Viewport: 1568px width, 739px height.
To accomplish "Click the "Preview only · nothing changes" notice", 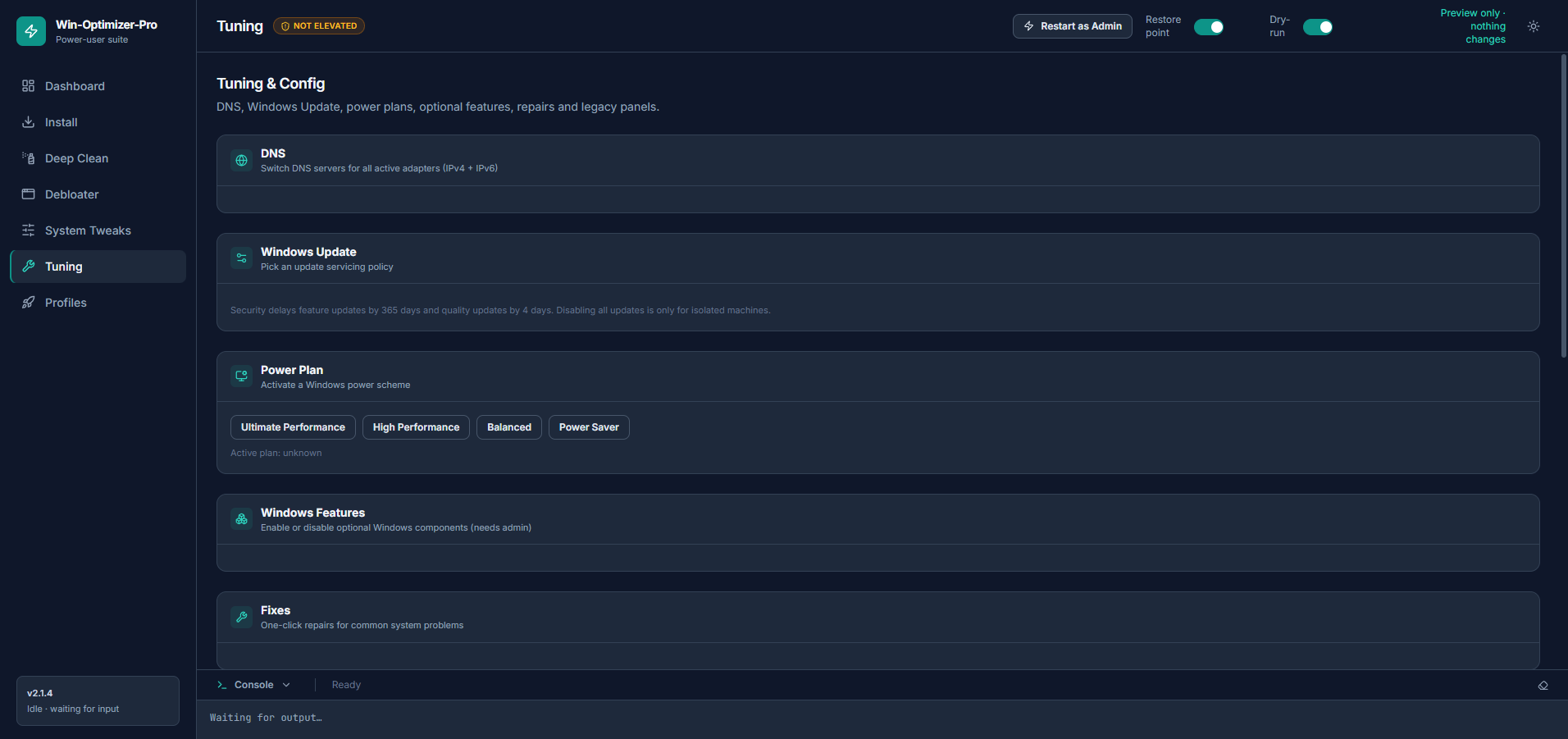I will 1473,26.
